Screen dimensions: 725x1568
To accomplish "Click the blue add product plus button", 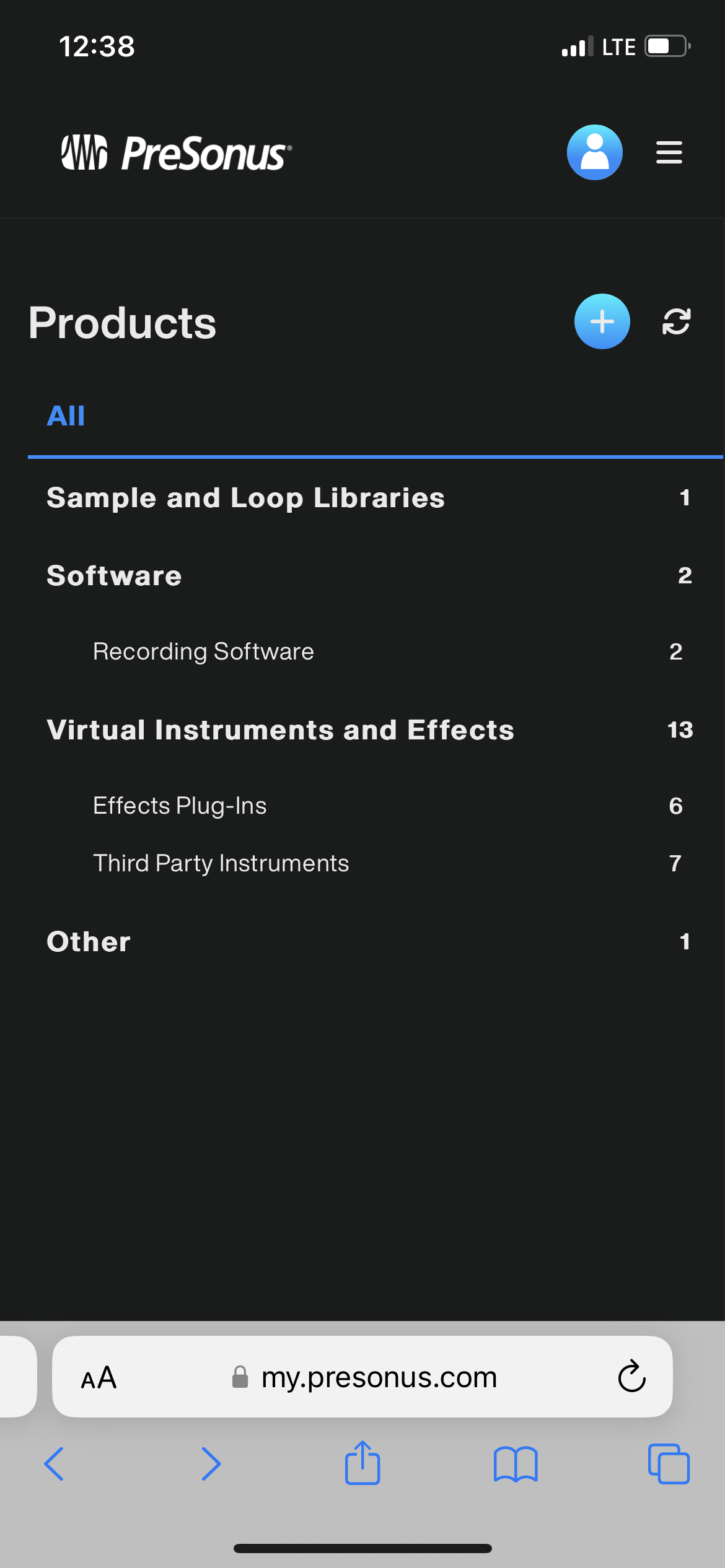I will pyautogui.click(x=602, y=321).
